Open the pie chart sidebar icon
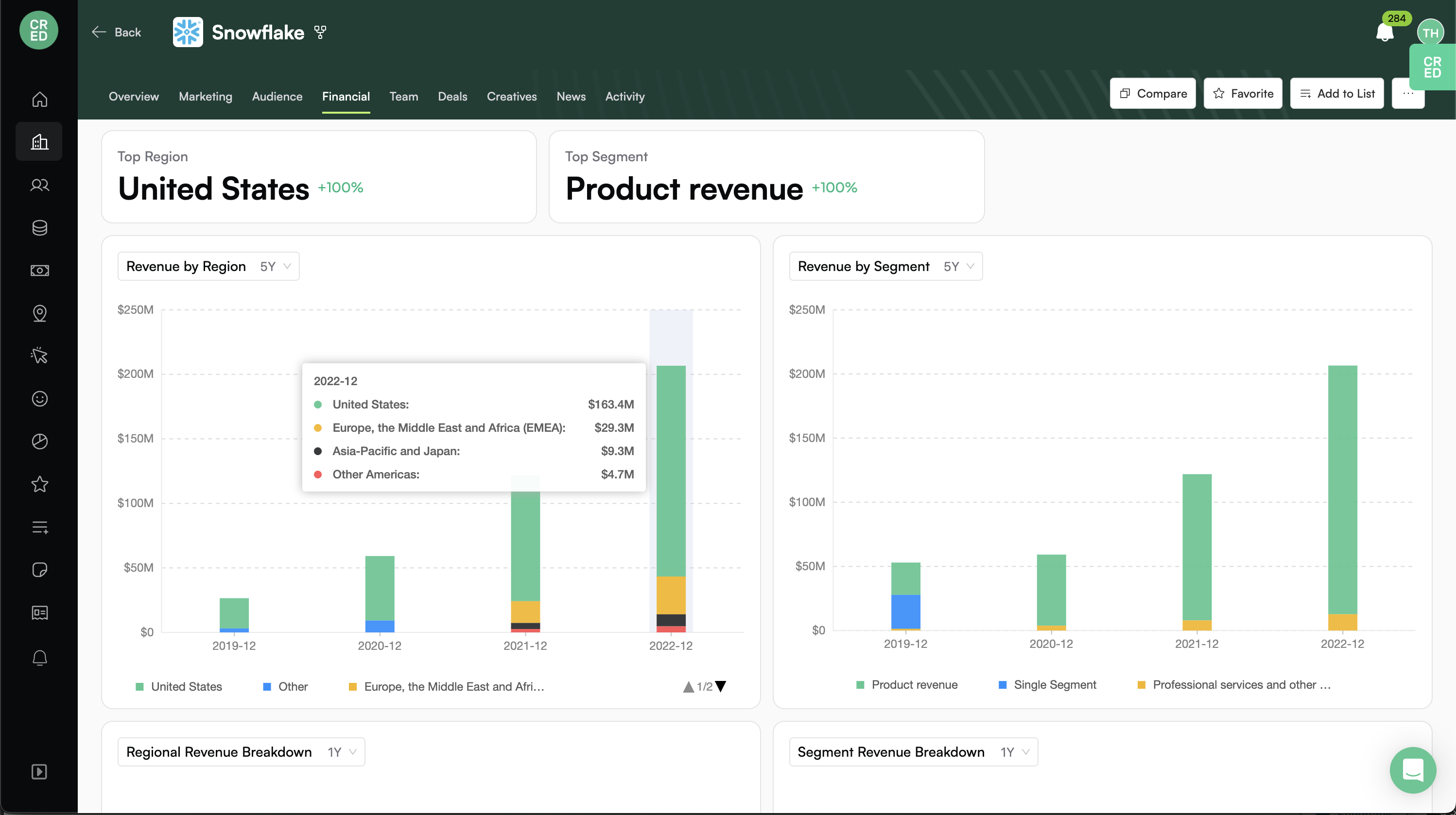1456x815 pixels. point(39,441)
